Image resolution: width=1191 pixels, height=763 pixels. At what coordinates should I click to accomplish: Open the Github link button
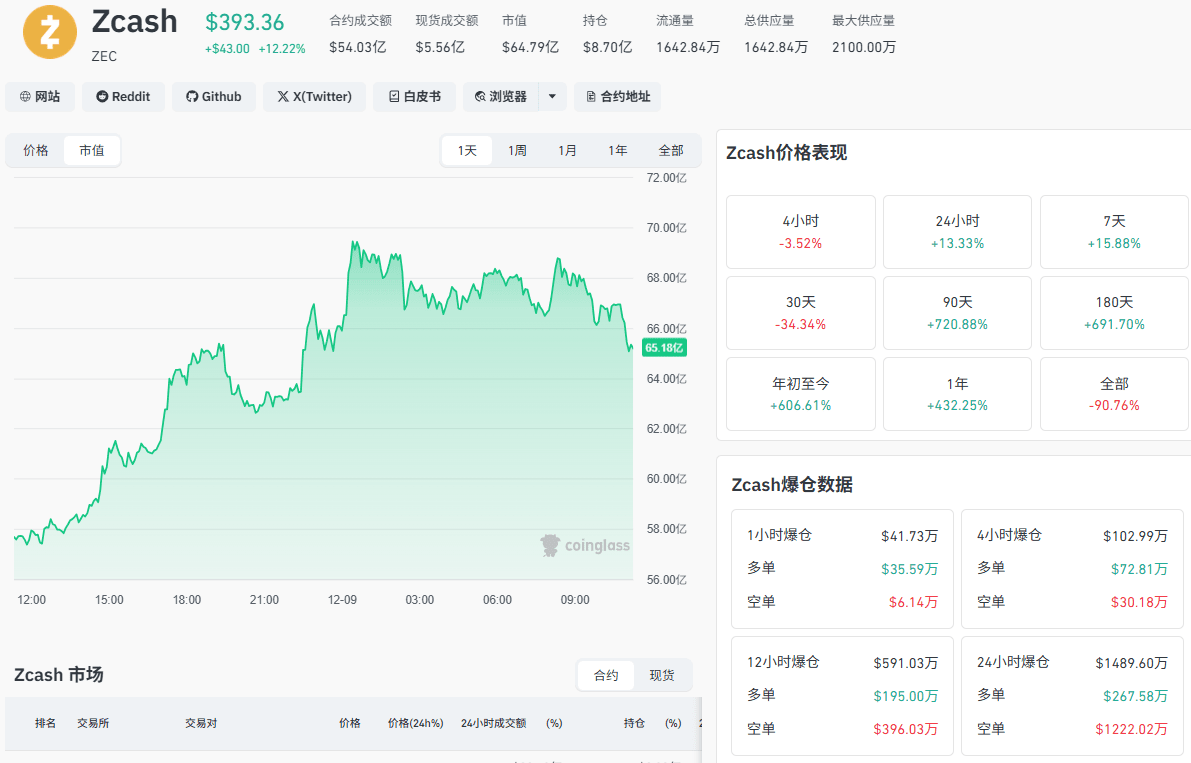point(213,96)
